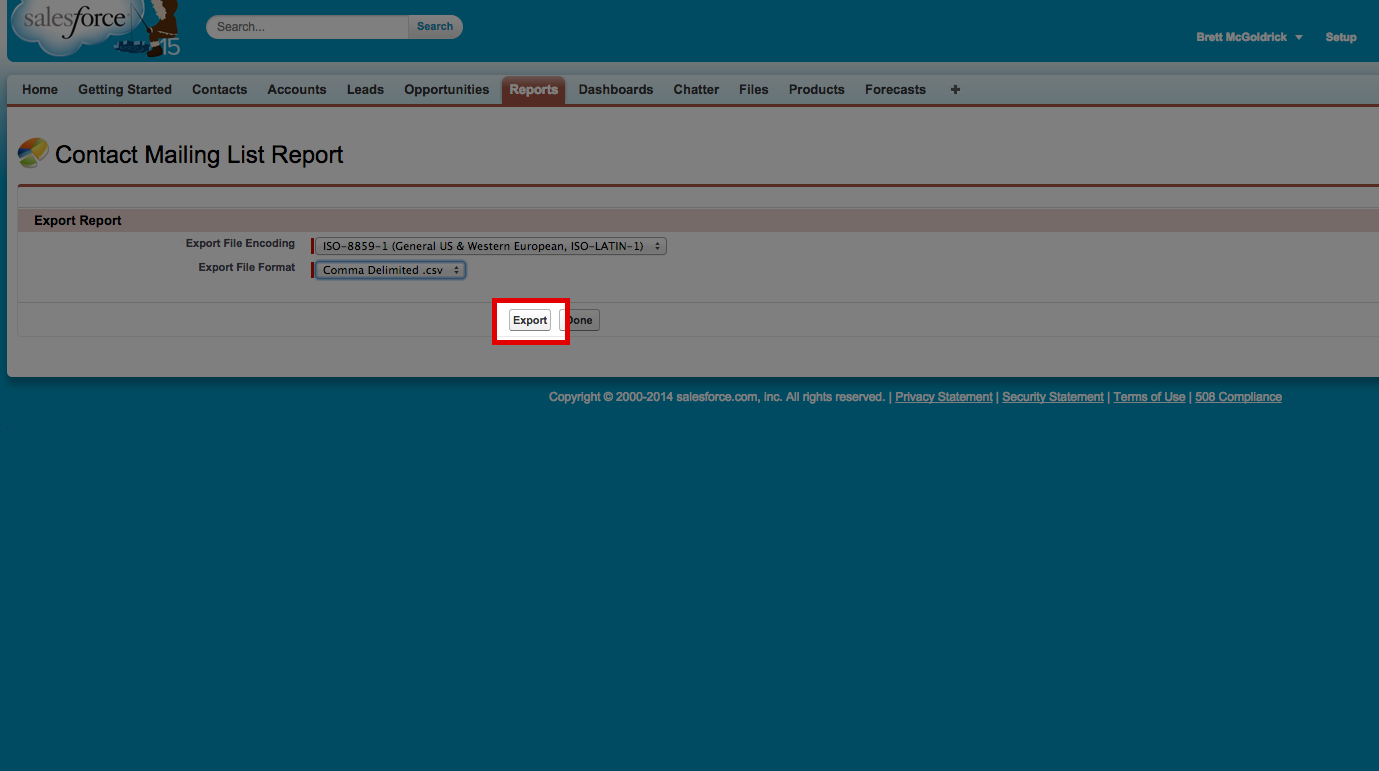Select the Reports tab
The width and height of the screenshot is (1379, 771).
534,90
